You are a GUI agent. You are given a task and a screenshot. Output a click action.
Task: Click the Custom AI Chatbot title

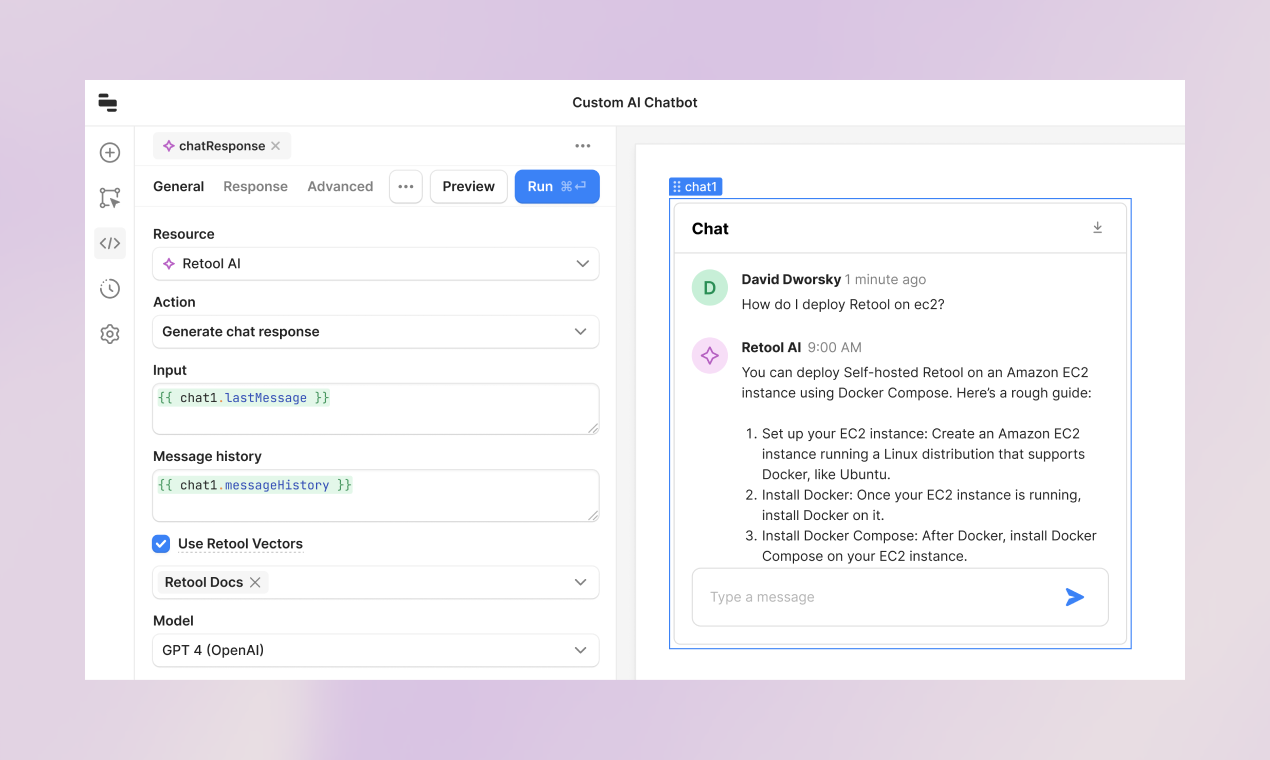[635, 103]
